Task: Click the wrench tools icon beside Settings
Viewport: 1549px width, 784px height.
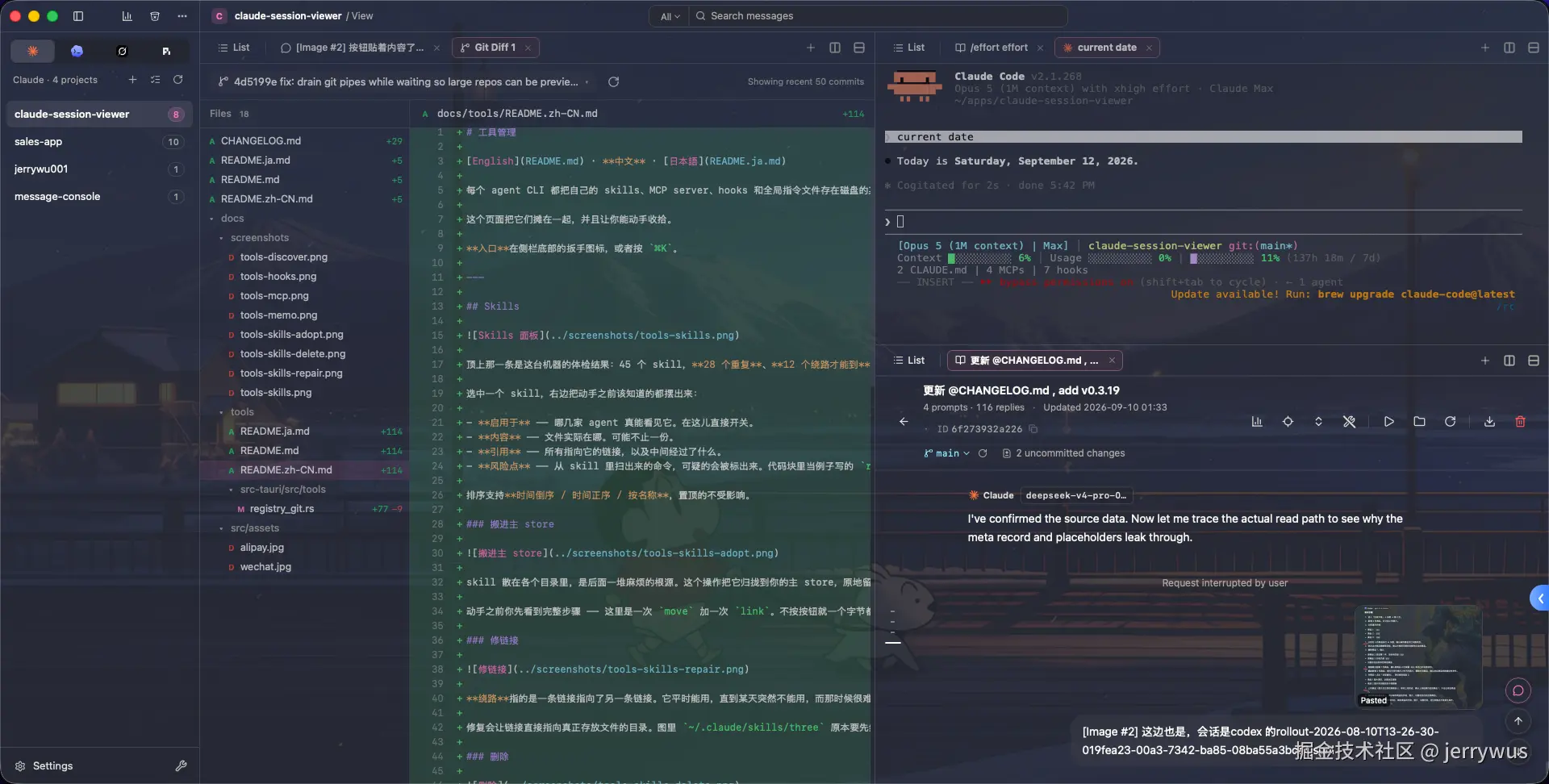Action: click(182, 765)
